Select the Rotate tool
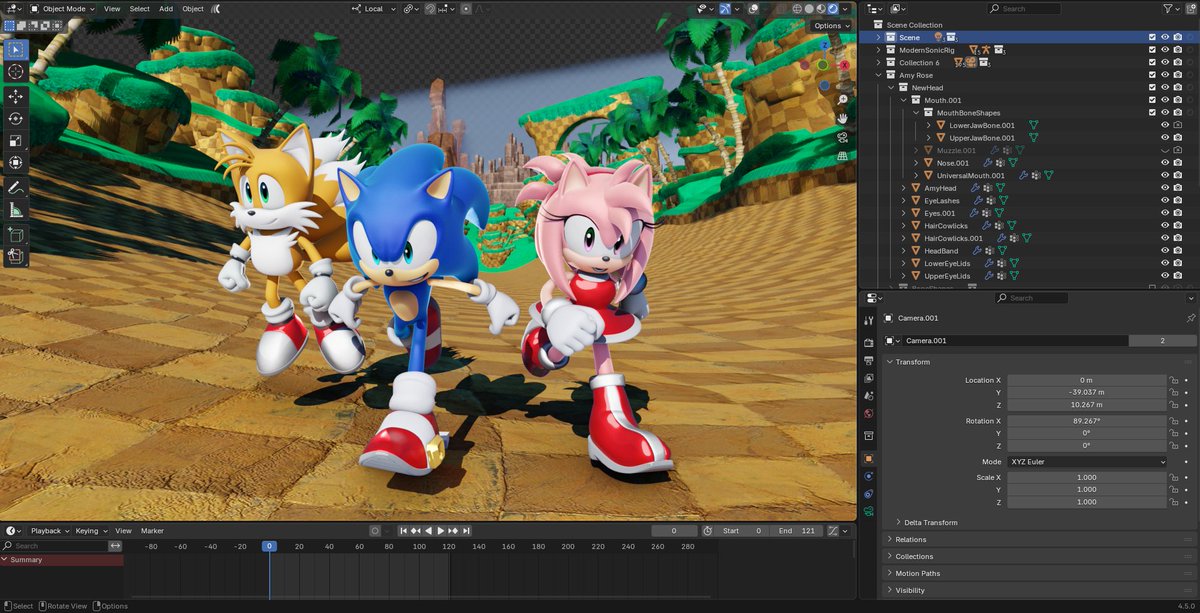 point(16,118)
